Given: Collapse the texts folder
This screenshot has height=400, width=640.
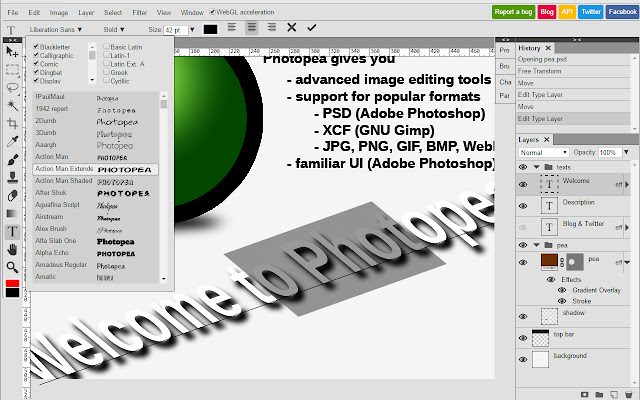Looking at the screenshot, I should point(537,167).
